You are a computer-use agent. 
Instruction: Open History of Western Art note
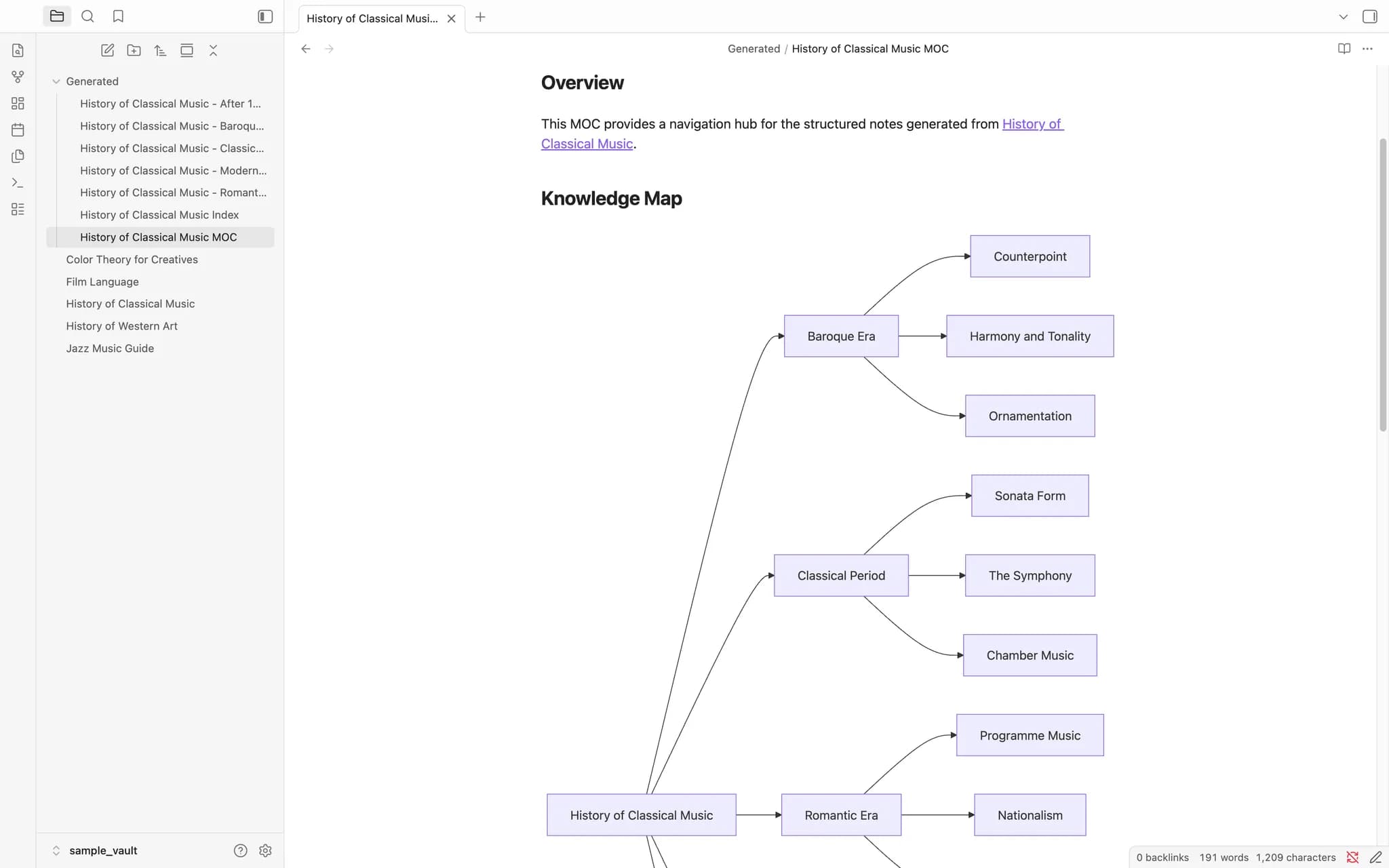pyautogui.click(x=160, y=326)
